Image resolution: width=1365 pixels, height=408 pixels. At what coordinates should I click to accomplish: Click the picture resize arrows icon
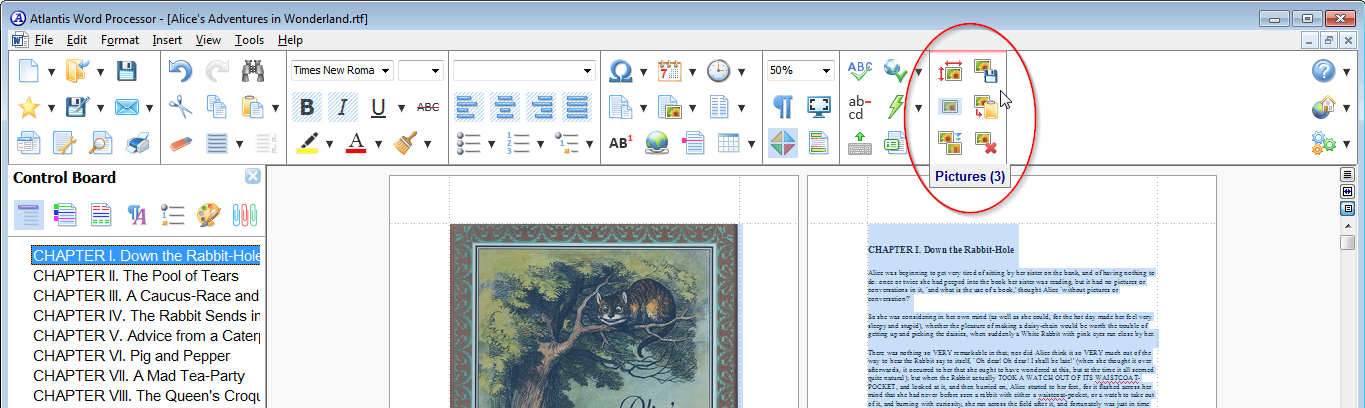tap(949, 71)
